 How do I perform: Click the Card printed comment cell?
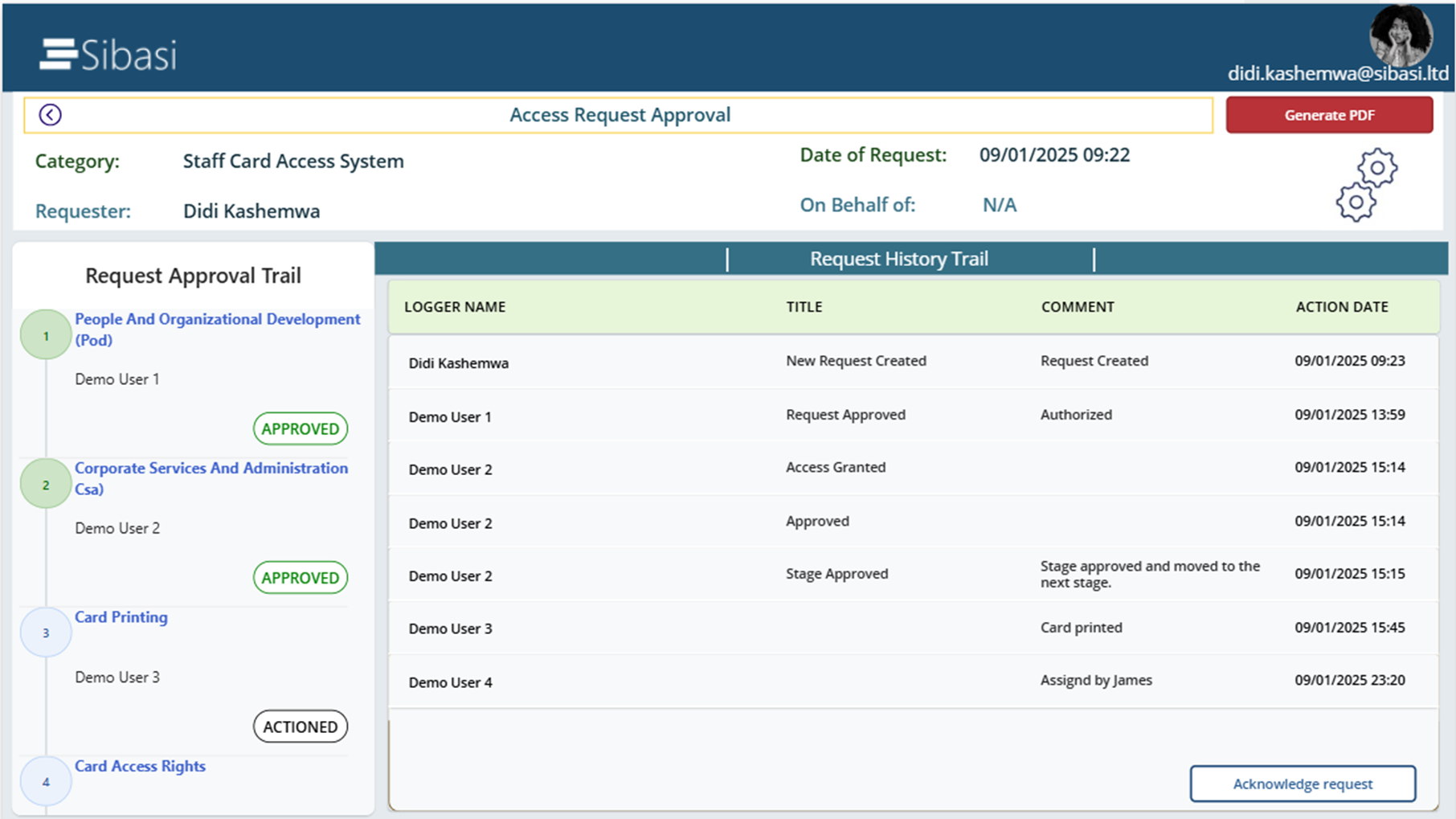tap(1081, 628)
